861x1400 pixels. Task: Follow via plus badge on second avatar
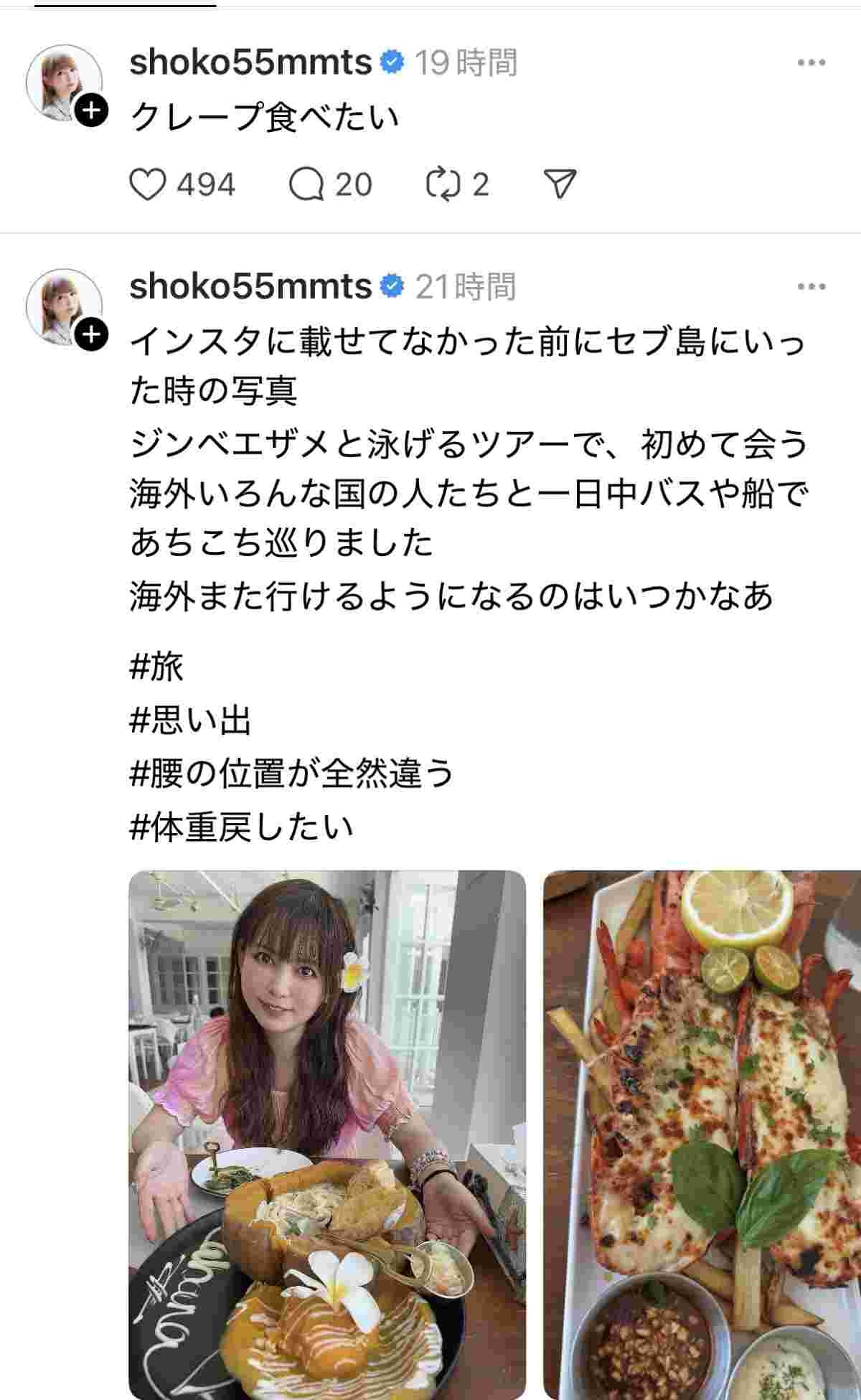click(92, 335)
